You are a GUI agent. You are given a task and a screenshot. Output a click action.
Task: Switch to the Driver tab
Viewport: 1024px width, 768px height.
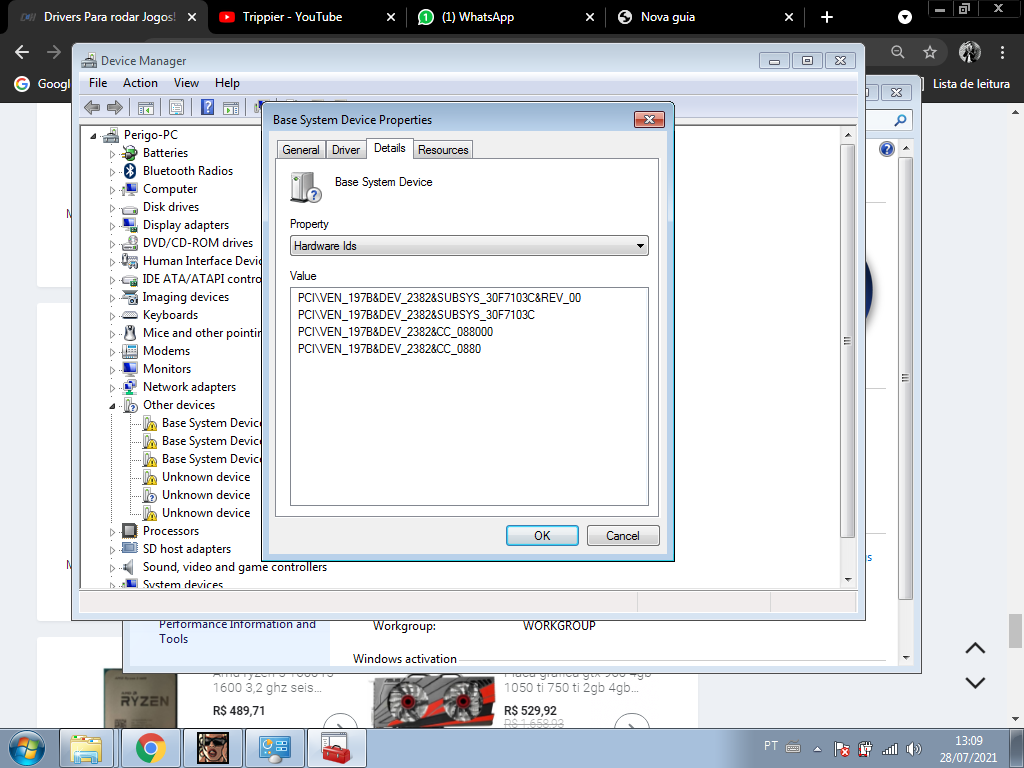click(345, 150)
